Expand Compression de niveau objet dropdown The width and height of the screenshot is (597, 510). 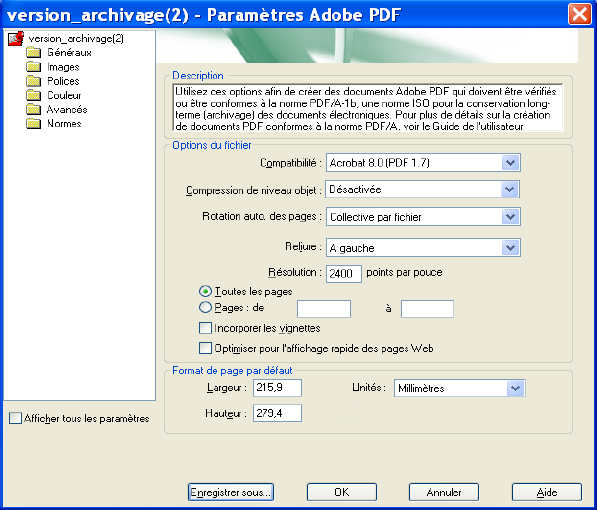423,190
